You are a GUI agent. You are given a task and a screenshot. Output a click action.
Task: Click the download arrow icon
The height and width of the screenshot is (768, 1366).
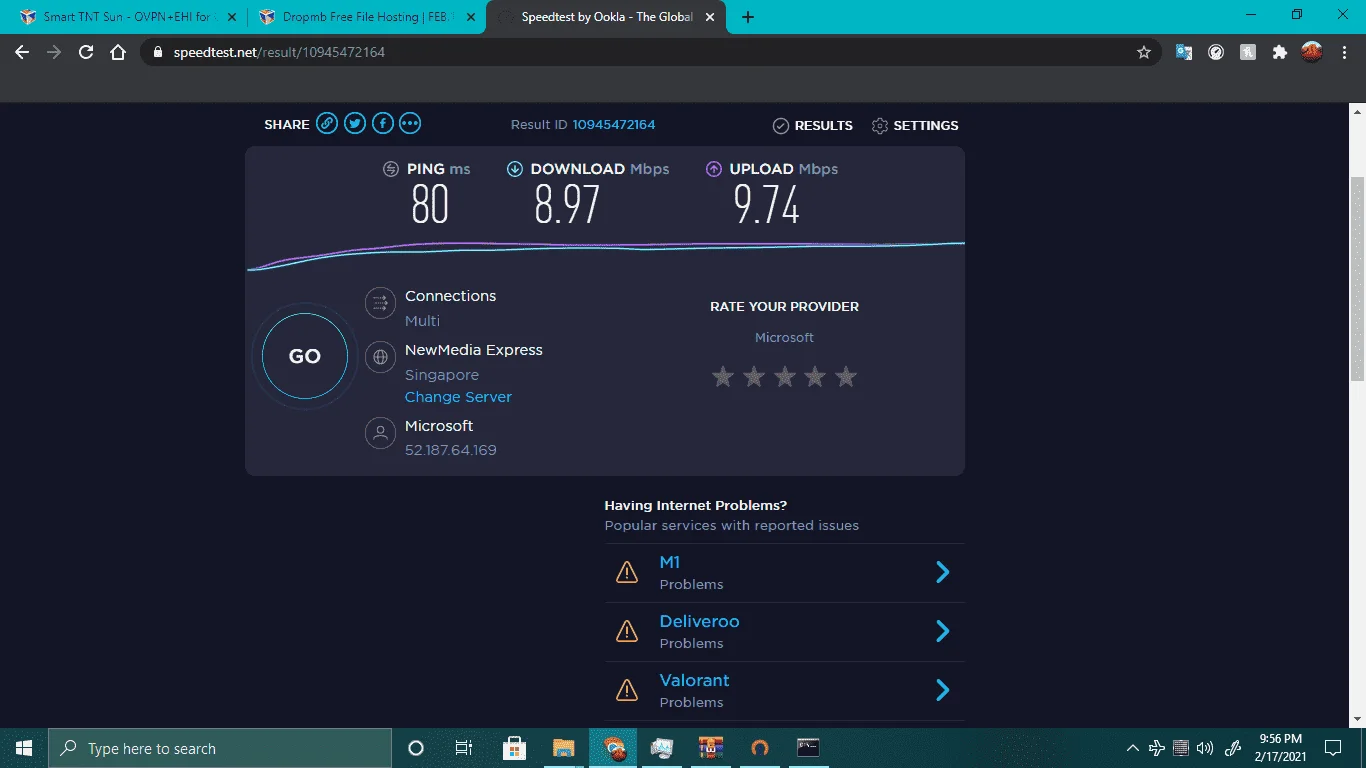[x=515, y=169]
